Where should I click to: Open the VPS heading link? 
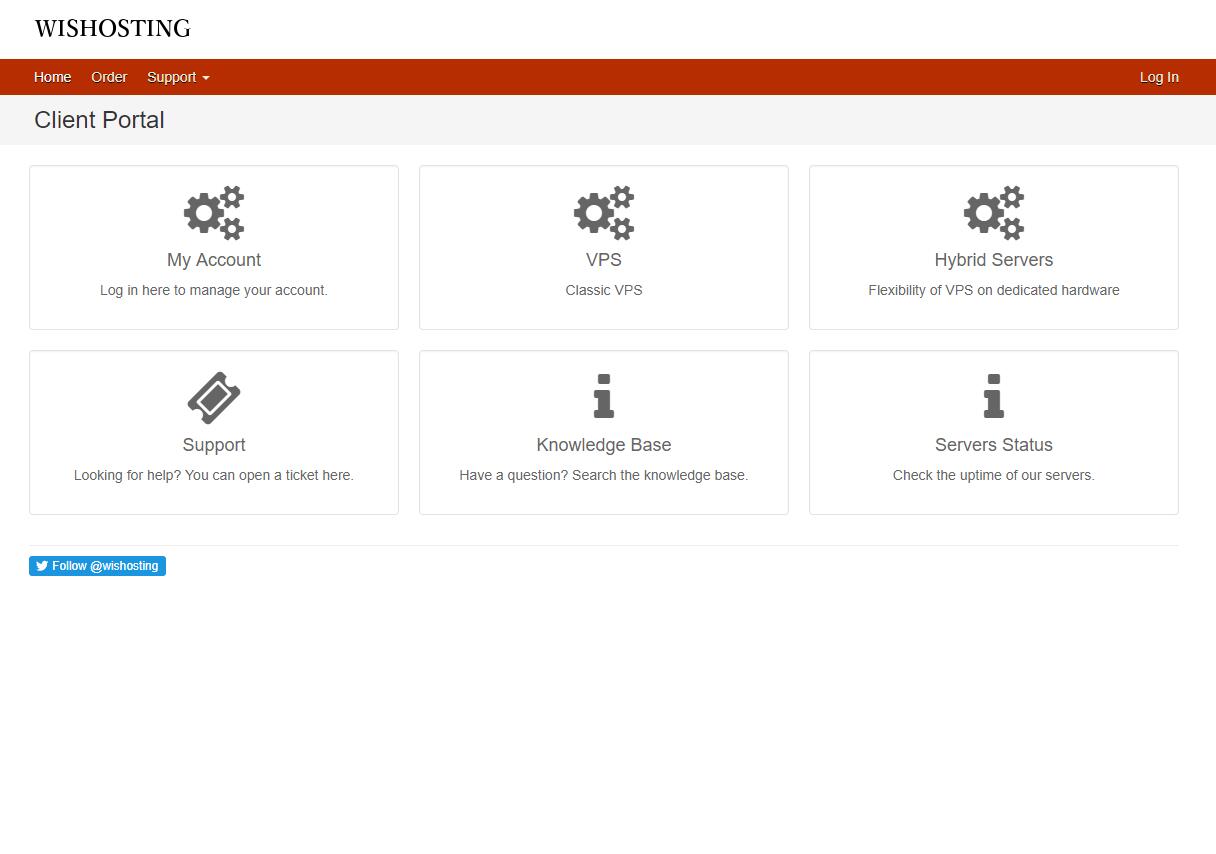604,260
